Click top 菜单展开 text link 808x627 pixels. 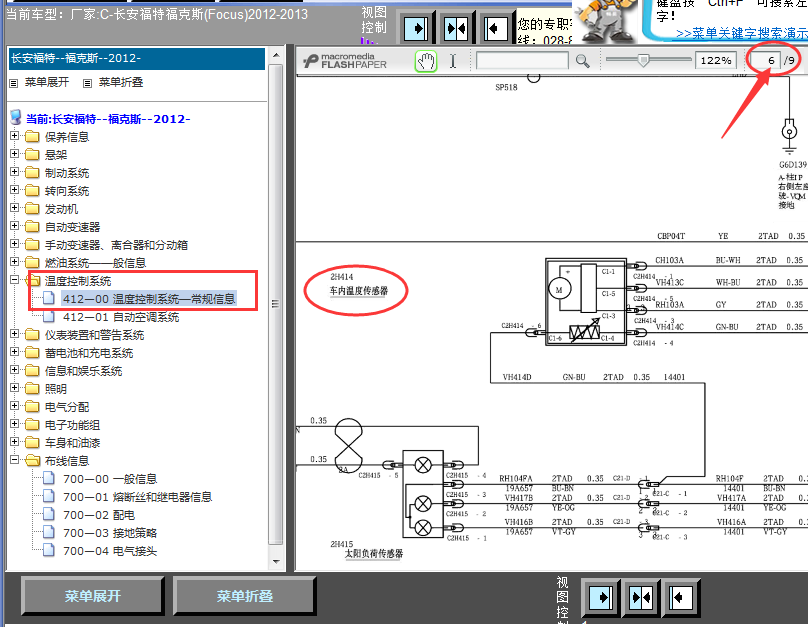[47, 82]
